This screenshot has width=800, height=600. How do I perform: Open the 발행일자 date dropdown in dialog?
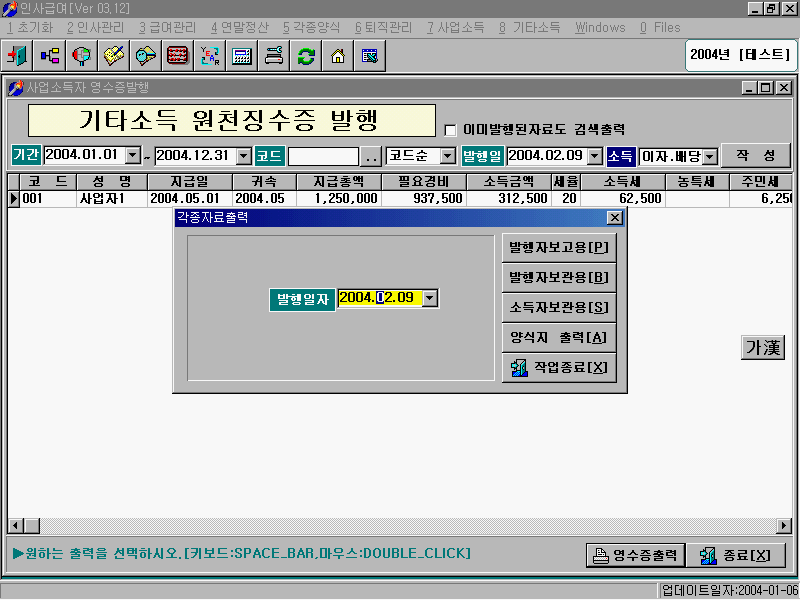point(430,298)
